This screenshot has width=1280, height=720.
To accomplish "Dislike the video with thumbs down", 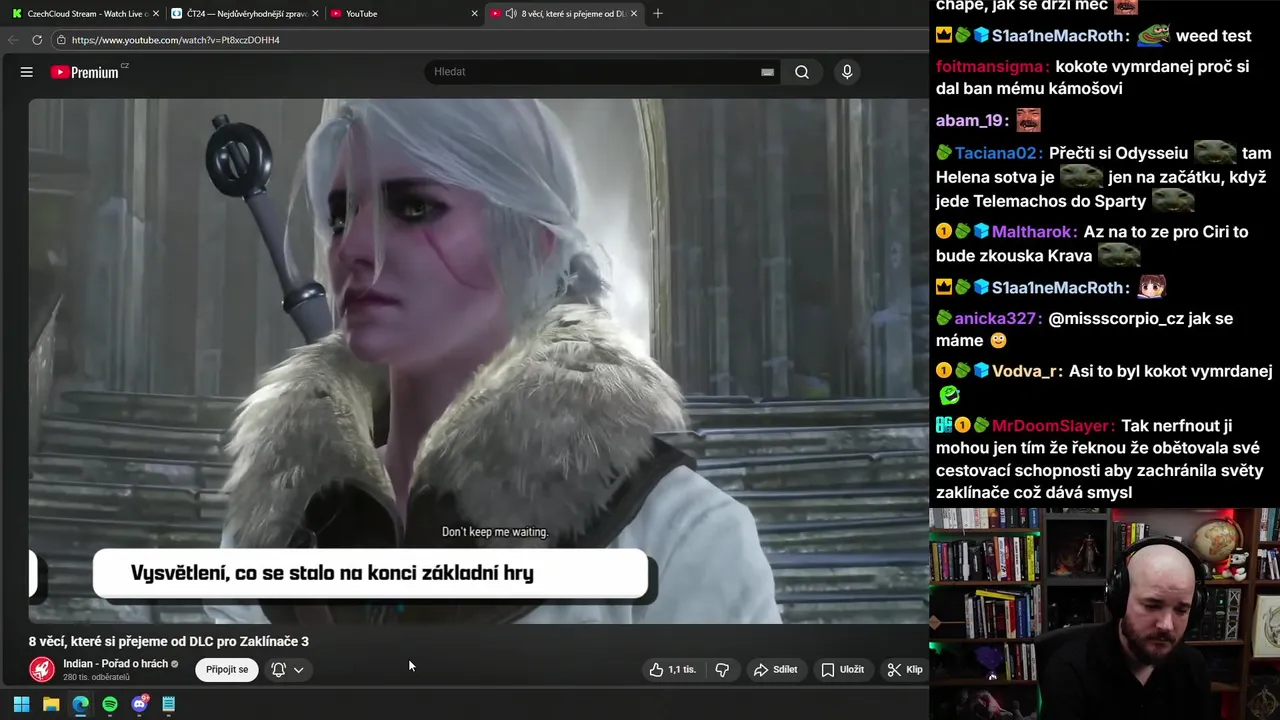I will tap(722, 670).
